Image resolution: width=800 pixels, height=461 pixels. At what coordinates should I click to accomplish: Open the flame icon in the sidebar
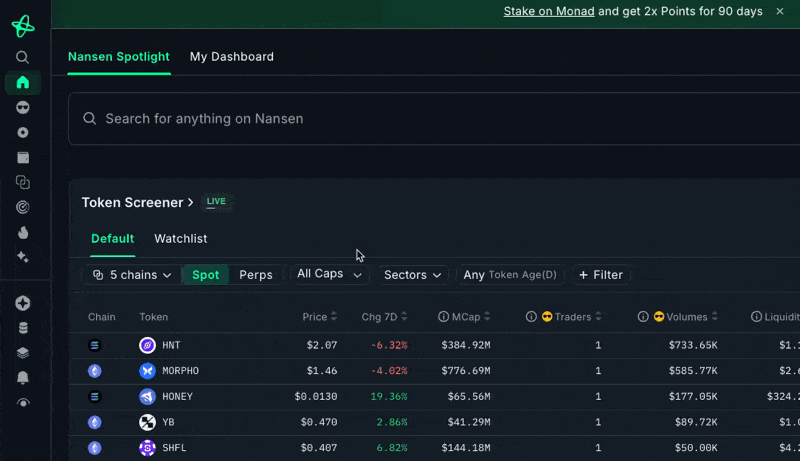pyautogui.click(x=23, y=233)
